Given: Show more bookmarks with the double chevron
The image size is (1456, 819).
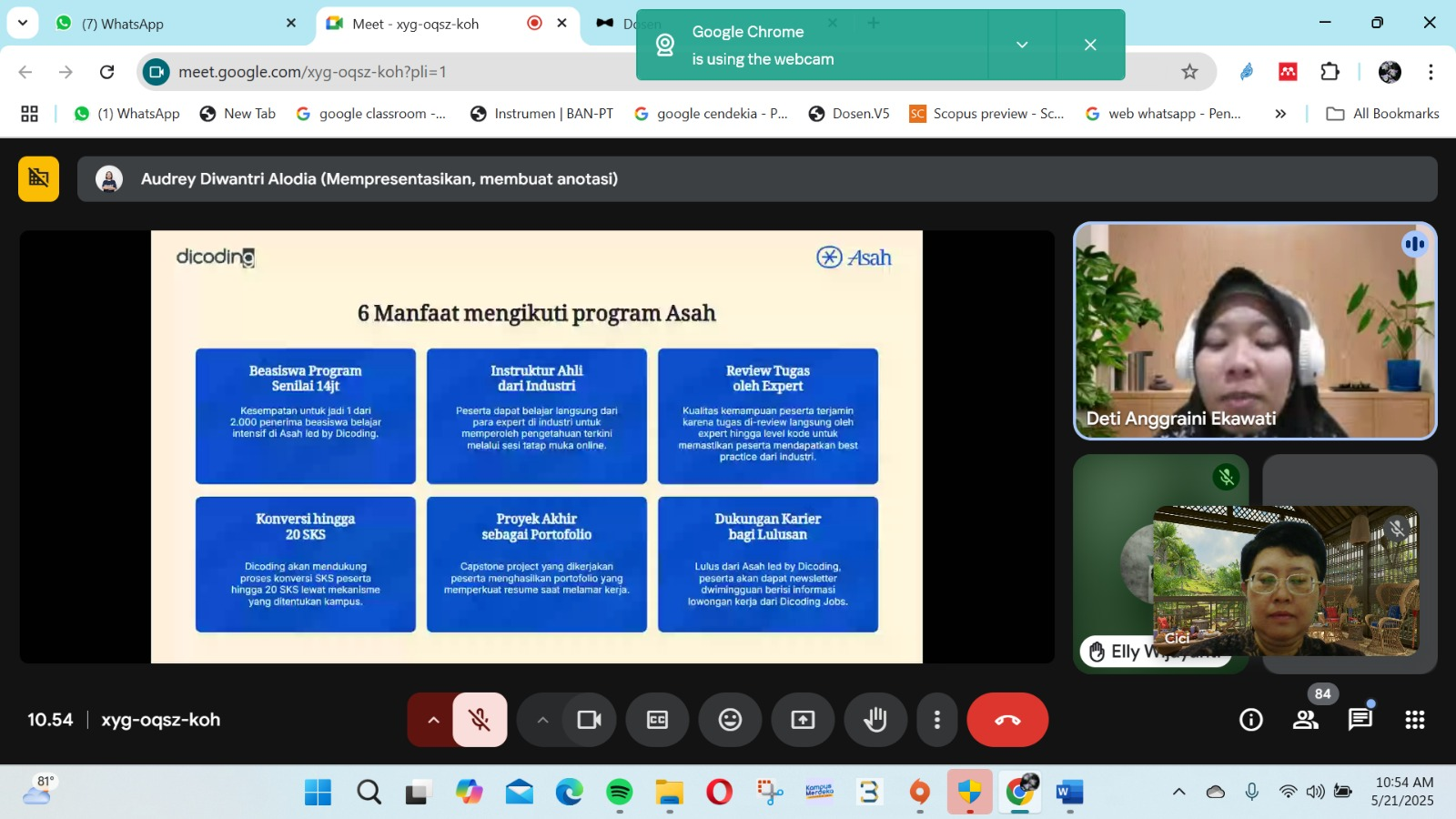Looking at the screenshot, I should tap(1280, 114).
